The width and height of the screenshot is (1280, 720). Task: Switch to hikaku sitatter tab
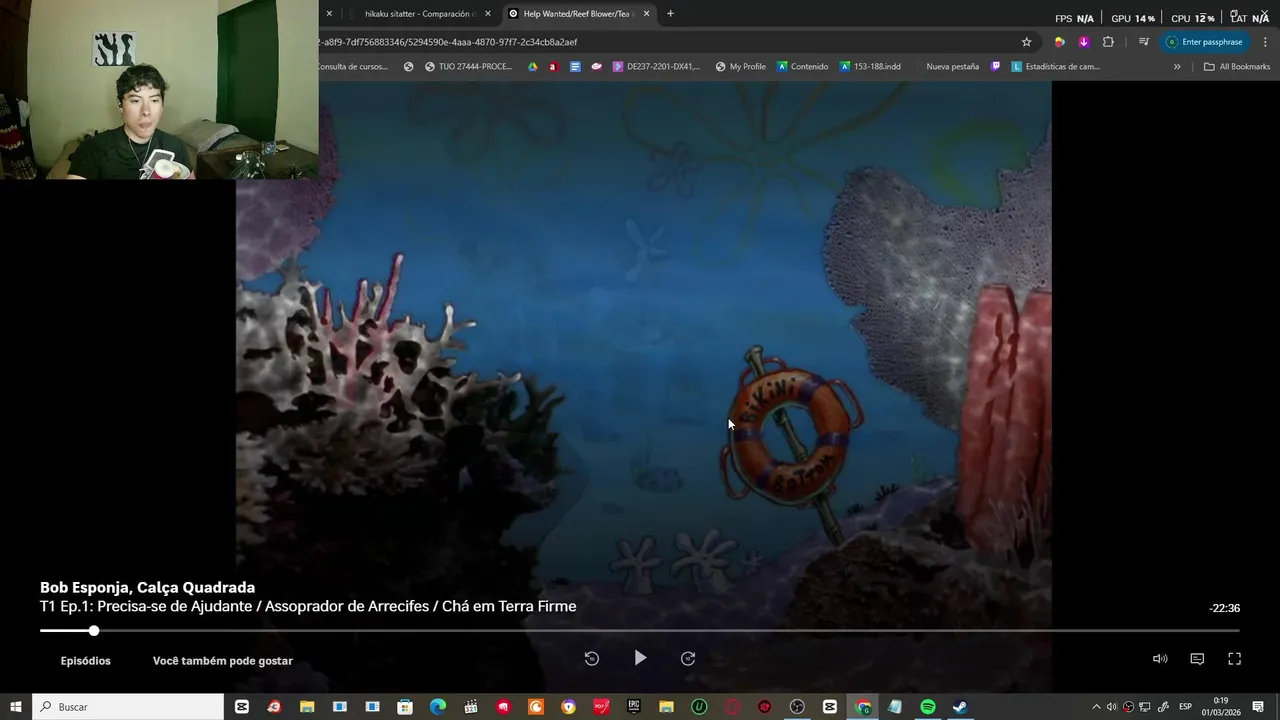click(x=418, y=14)
